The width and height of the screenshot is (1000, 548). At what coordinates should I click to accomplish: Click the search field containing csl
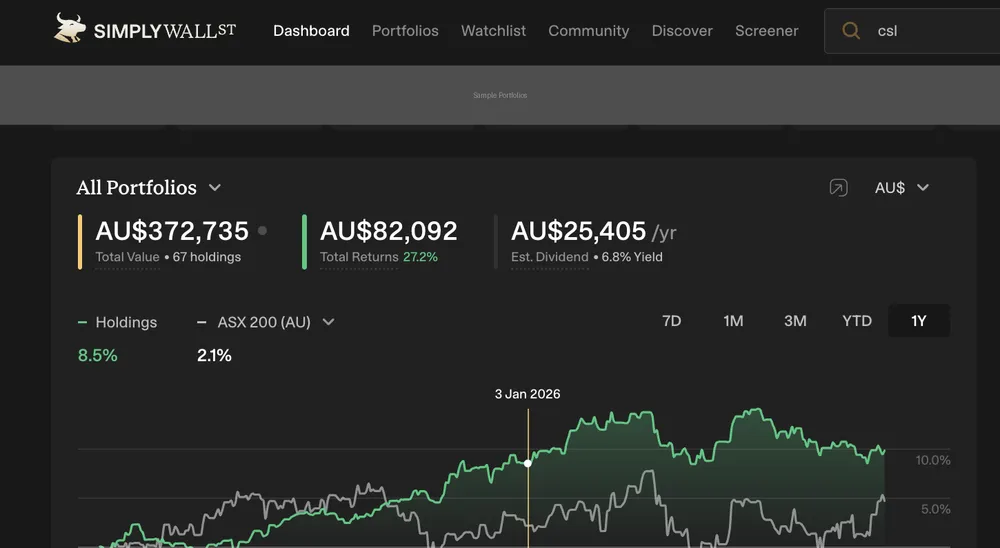(912, 31)
